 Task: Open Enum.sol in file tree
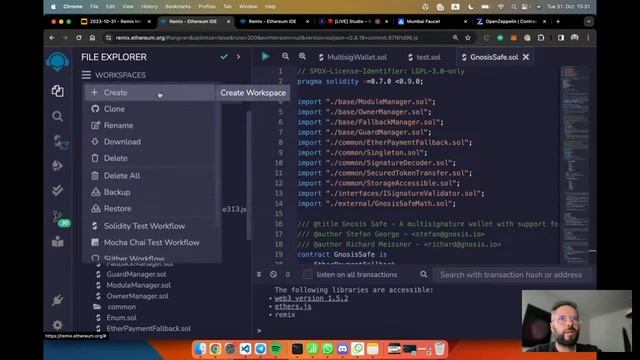pos(121,318)
